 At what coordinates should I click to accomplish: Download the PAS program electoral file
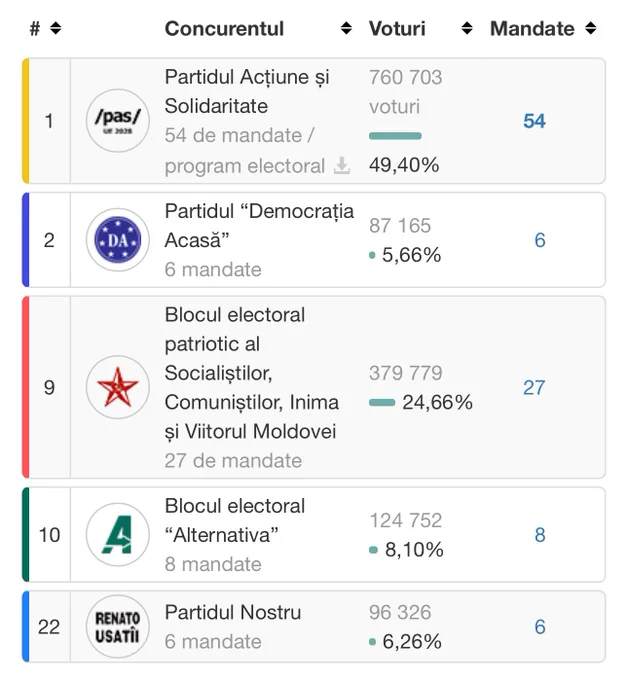[342, 166]
